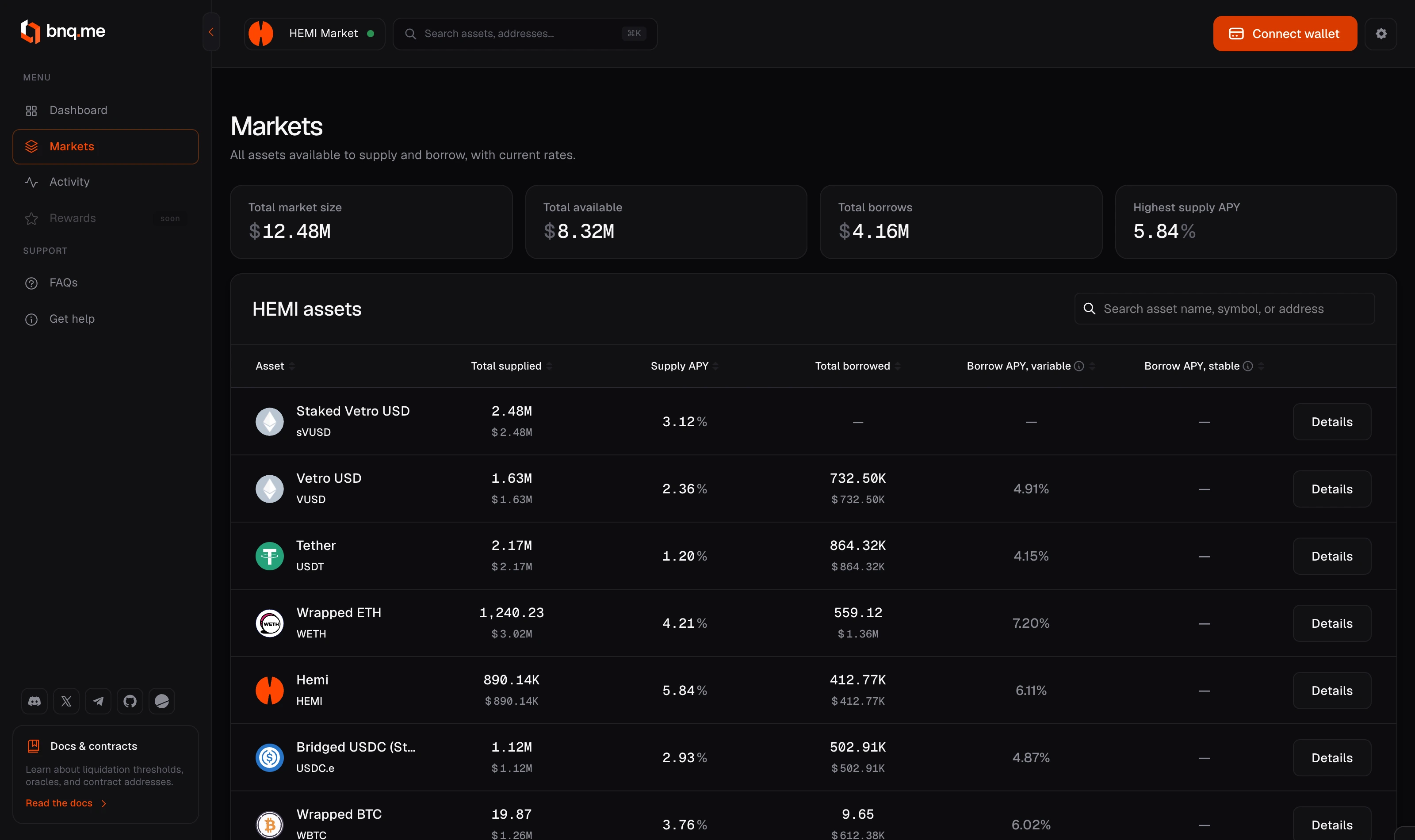Click the Bridged USDC token icon
Viewport: 1415px width, 840px height.
pyautogui.click(x=269, y=758)
